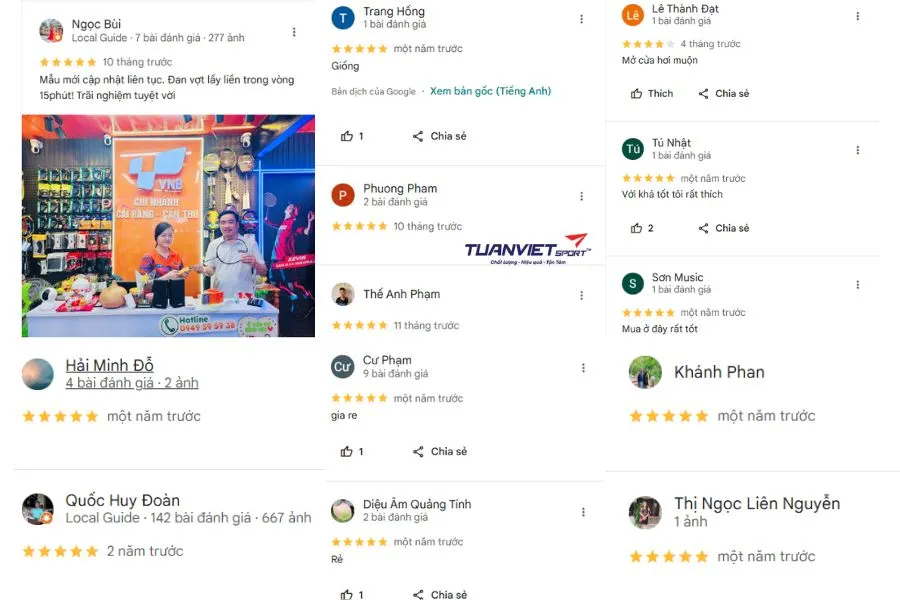Open the options menu for Tú Nhật's review
The width and height of the screenshot is (900, 600).
(x=858, y=150)
